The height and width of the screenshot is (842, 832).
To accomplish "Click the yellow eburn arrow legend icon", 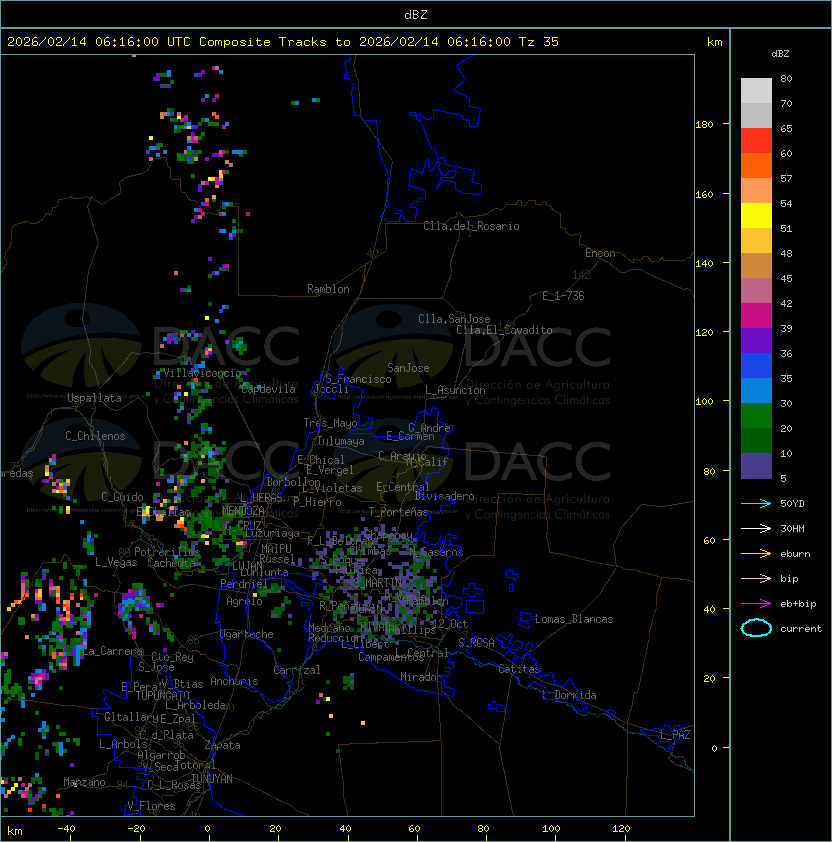I will pos(756,554).
